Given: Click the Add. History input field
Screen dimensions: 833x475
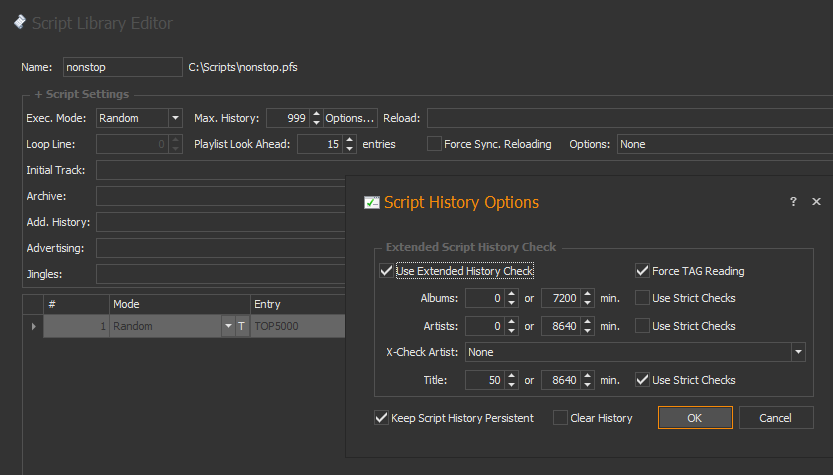Looking at the screenshot, I should 220,222.
